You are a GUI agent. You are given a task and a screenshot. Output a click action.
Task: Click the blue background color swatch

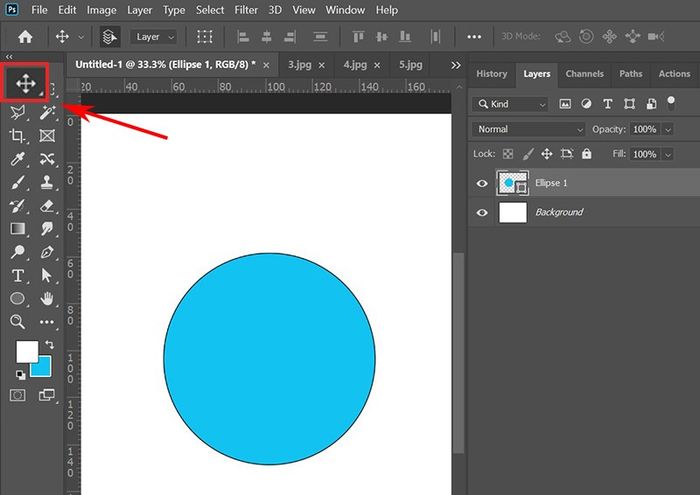43,368
